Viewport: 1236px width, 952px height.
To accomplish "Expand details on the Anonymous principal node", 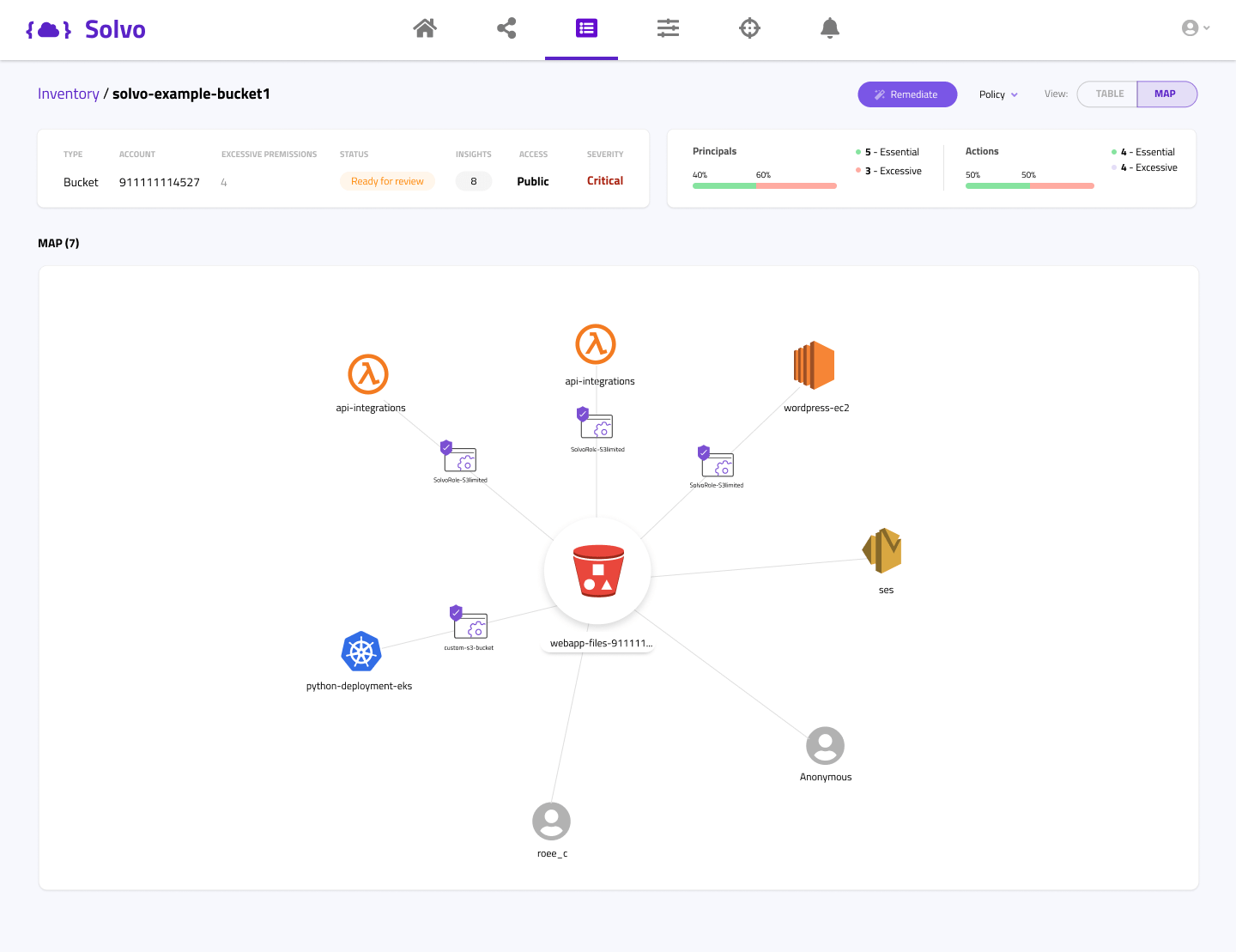I will tap(825, 745).
